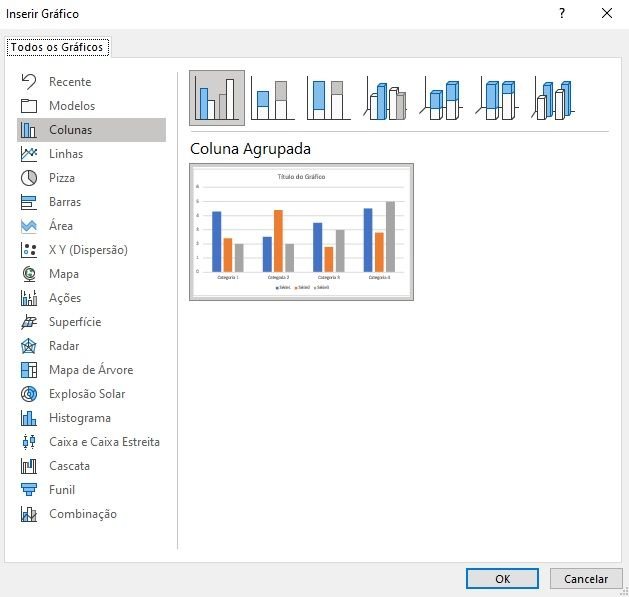Open the Funil chart category
The height and width of the screenshot is (597, 629).
click(62, 490)
